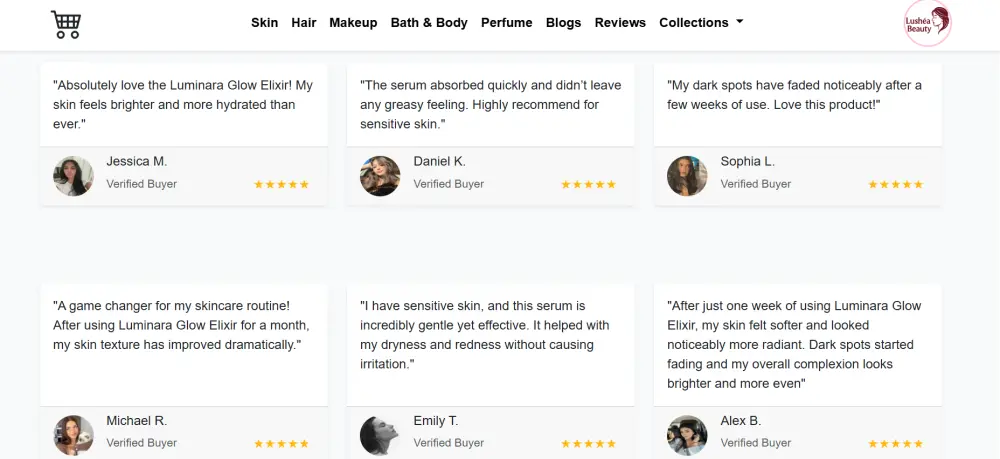Open the Hair menu item
Viewport: 1000px width, 459px height.
pos(304,22)
